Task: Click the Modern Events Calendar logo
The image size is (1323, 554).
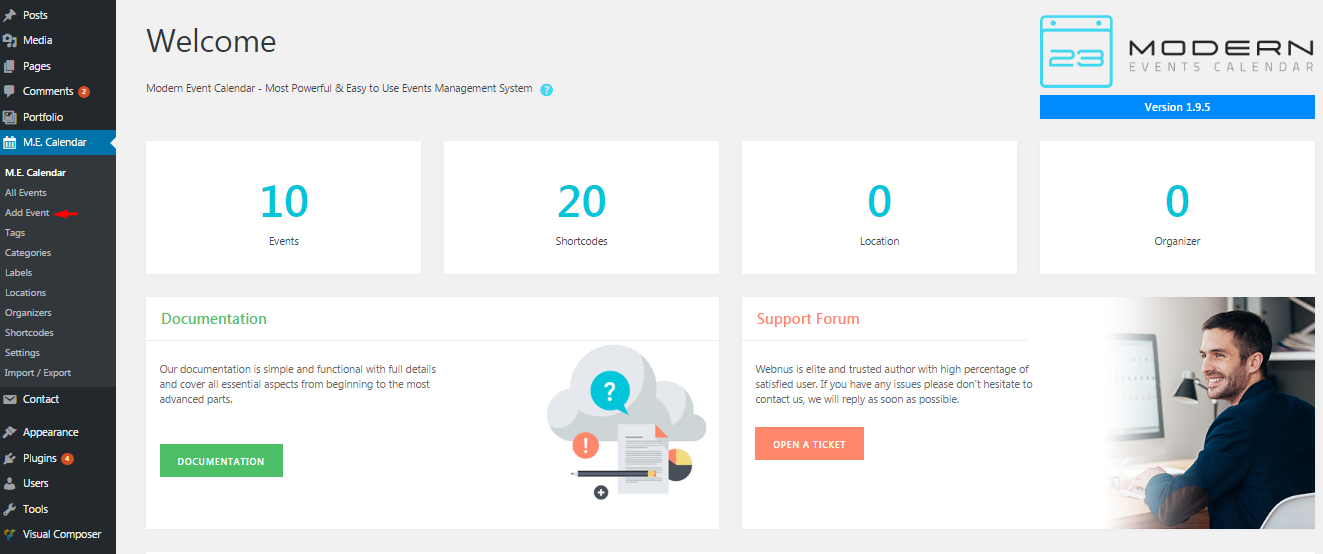Action: (x=1177, y=52)
